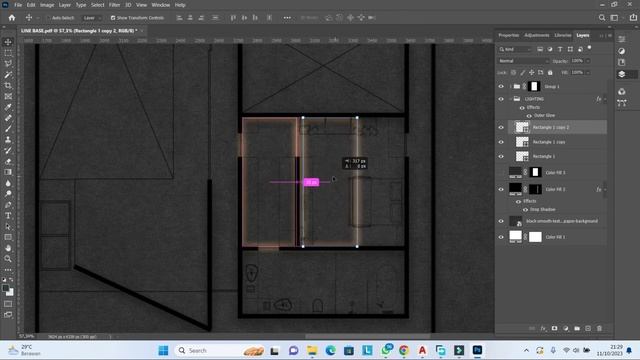Switch to the Adjustments tab

pyautogui.click(x=536, y=36)
